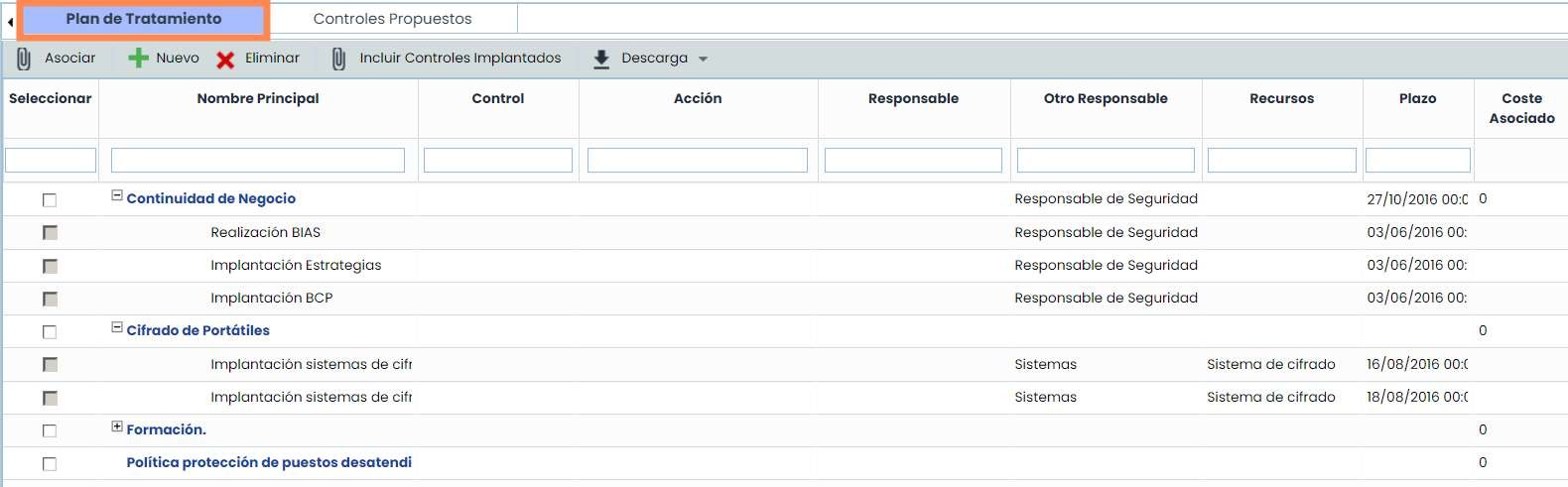Viewport: 1568px width, 487px height.
Task: Check the Realización BIAS row checkbox
Action: pos(50,233)
